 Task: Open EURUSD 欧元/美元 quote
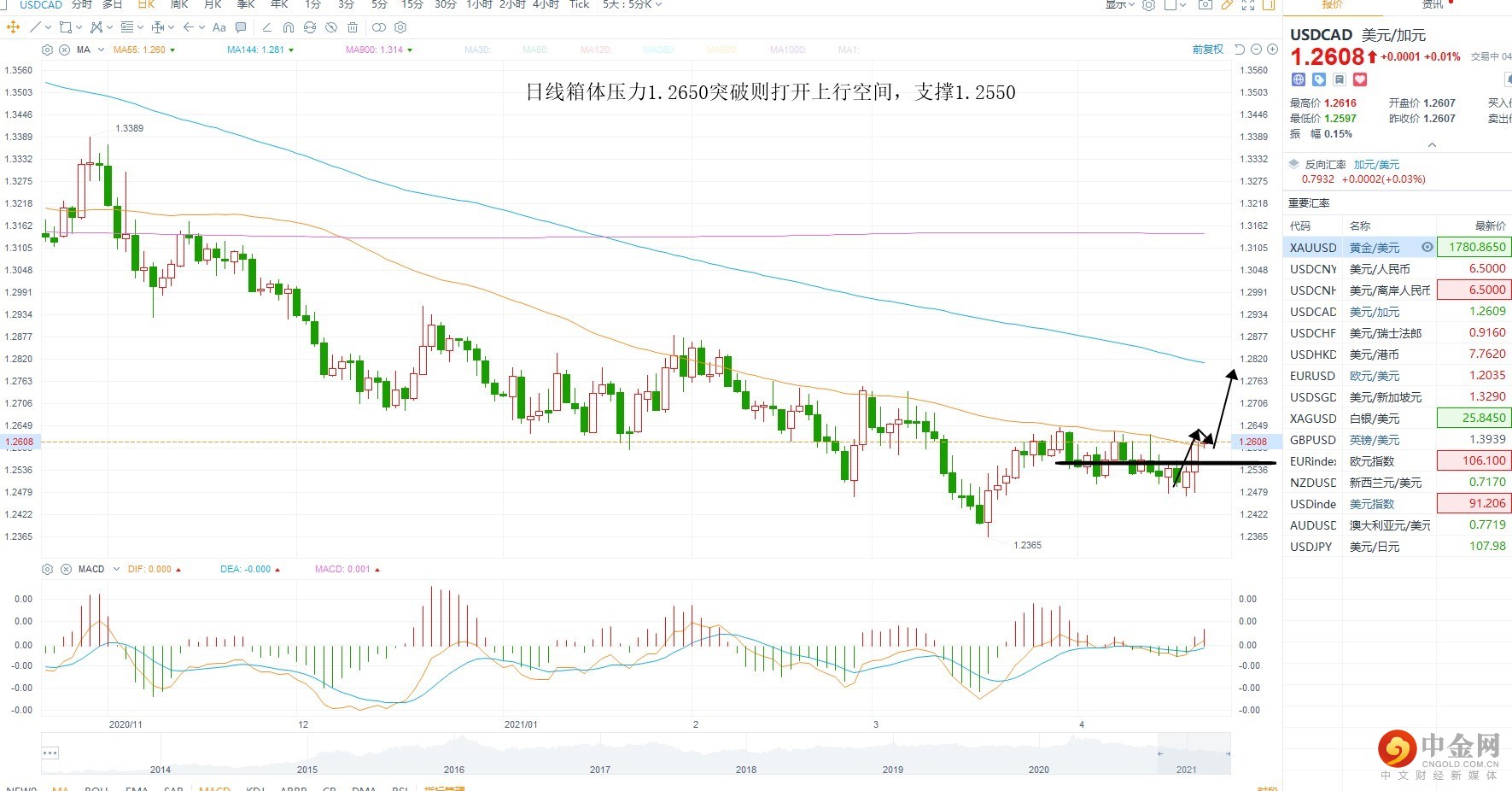coord(1397,376)
